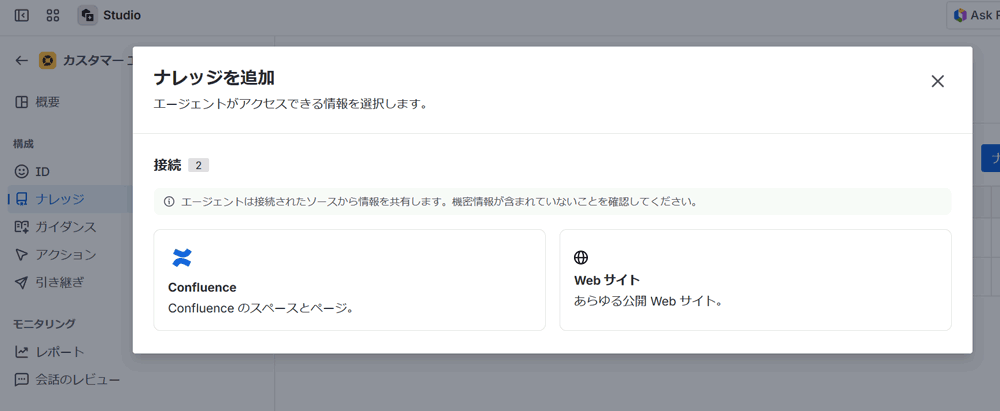The image size is (1000, 411).
Task: Select ナレッジ in the sidebar
Action: [68, 199]
